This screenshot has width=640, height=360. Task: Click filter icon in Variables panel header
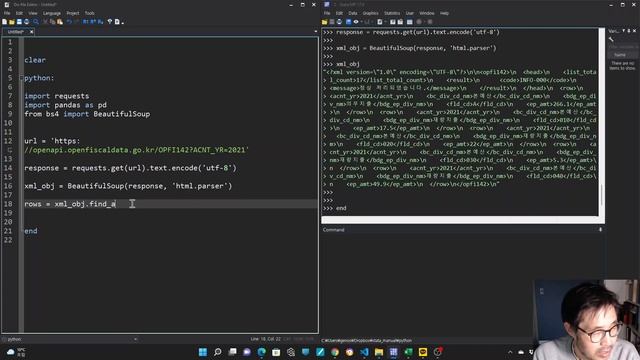624,31
